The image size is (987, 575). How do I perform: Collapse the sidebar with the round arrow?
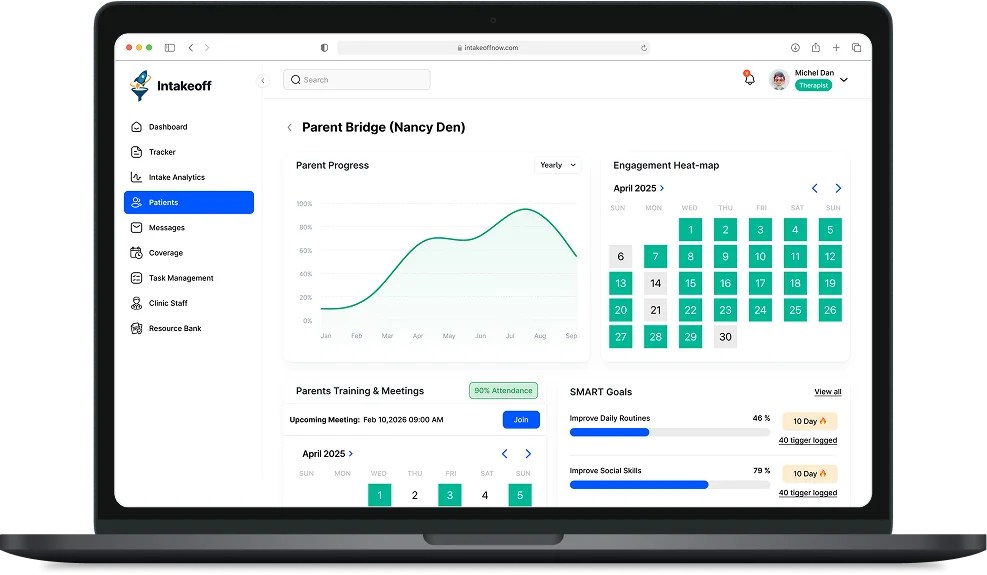263,81
